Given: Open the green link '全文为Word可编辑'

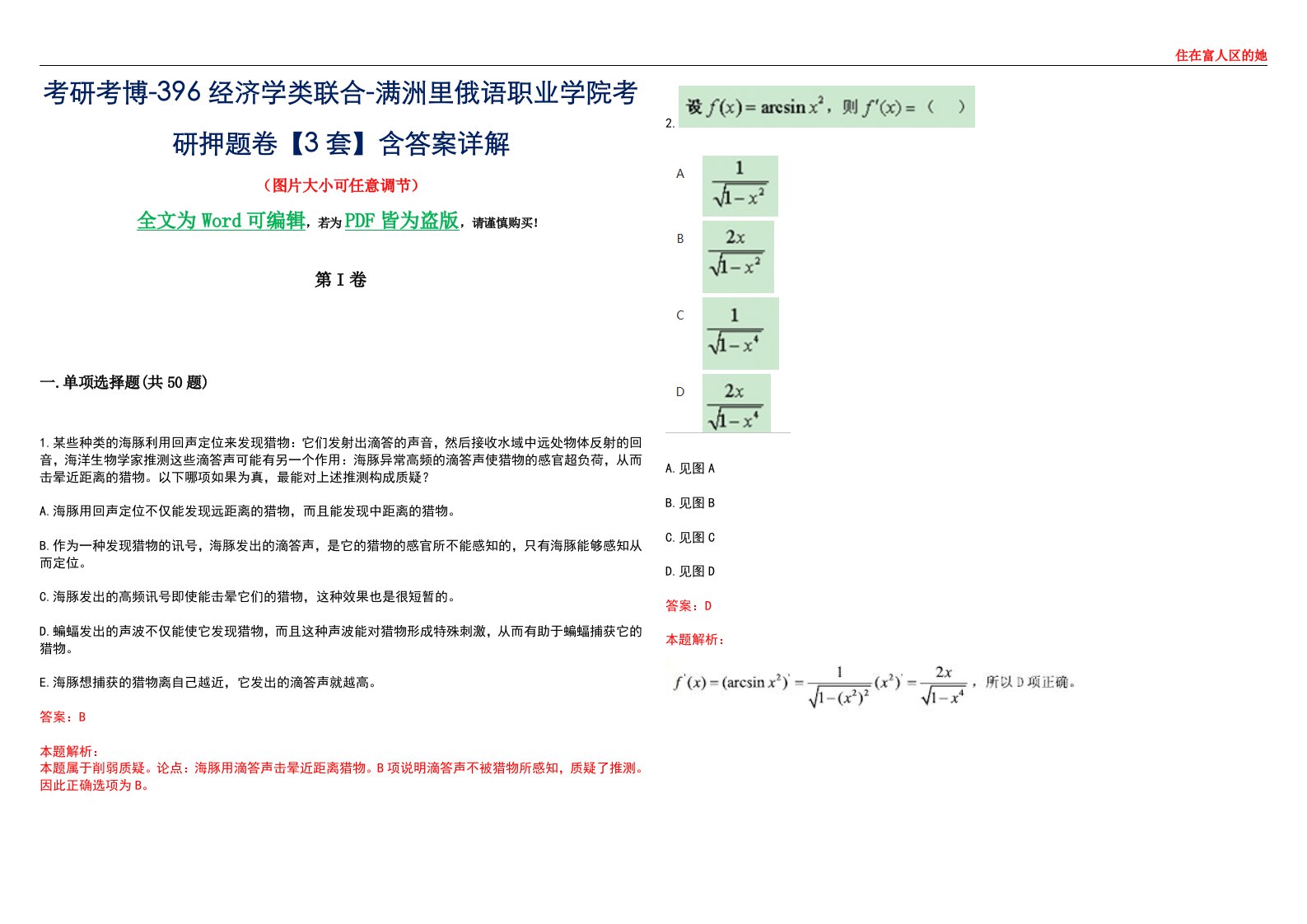Looking at the screenshot, I should (221, 221).
